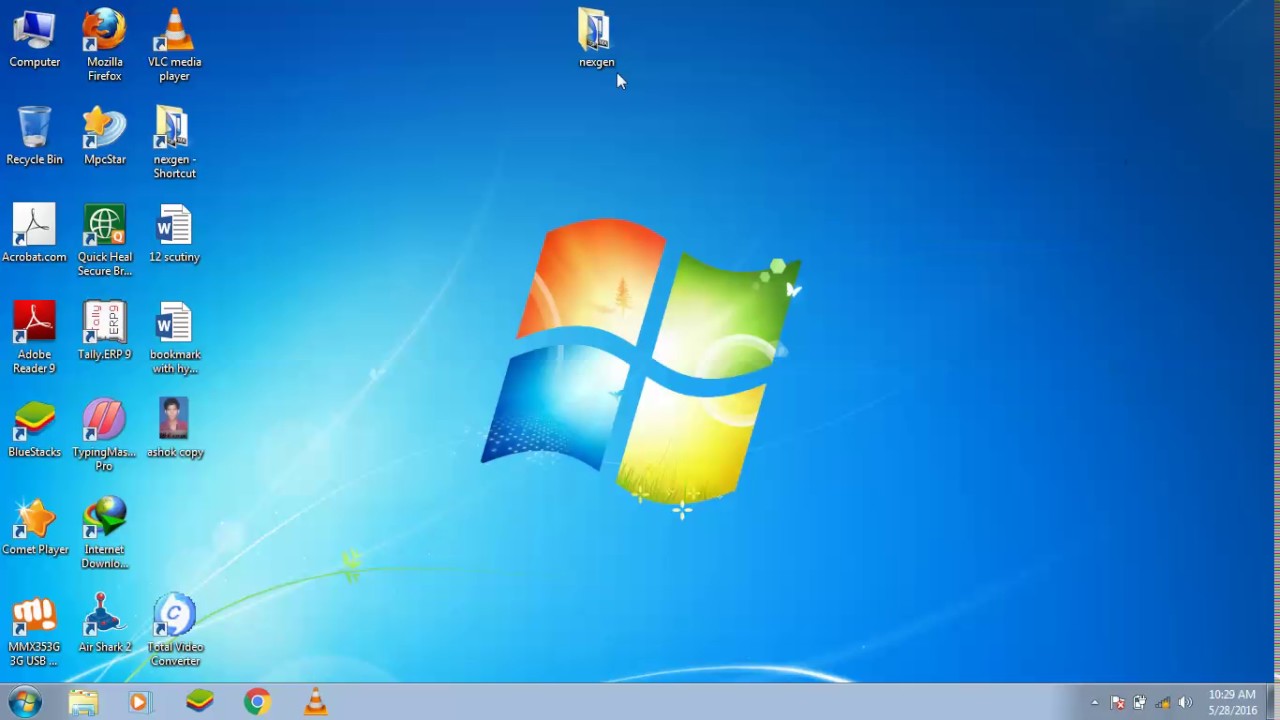Select the VLC media player desktop shortcut

click(174, 45)
